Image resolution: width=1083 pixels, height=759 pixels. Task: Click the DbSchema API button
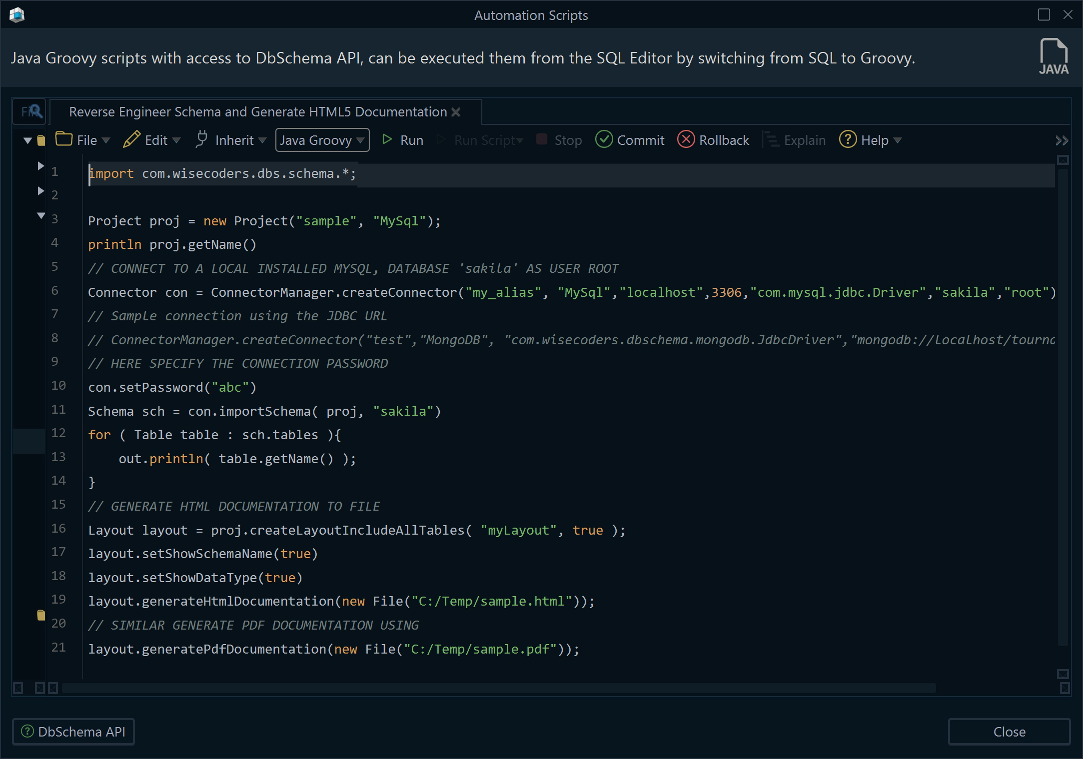[73, 731]
